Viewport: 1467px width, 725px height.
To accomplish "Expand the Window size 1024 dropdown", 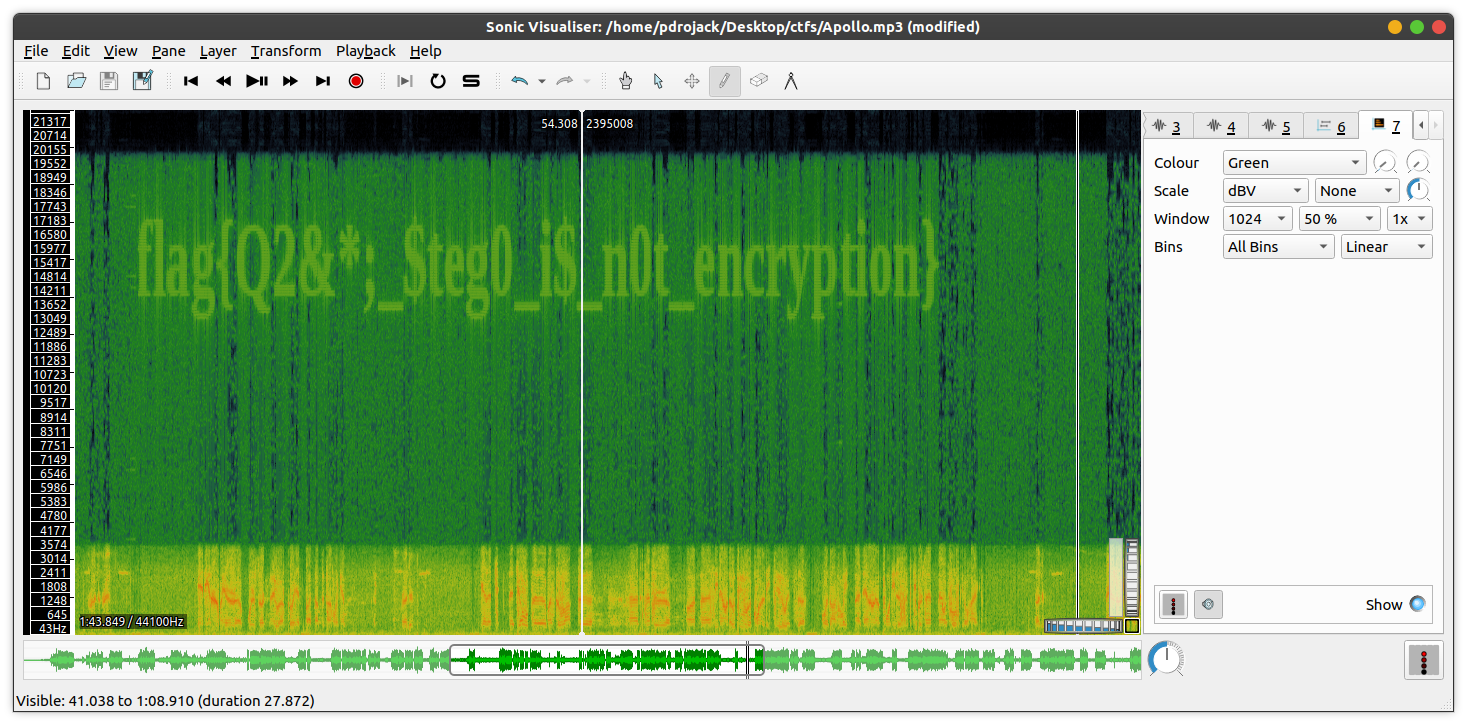I will (1257, 219).
